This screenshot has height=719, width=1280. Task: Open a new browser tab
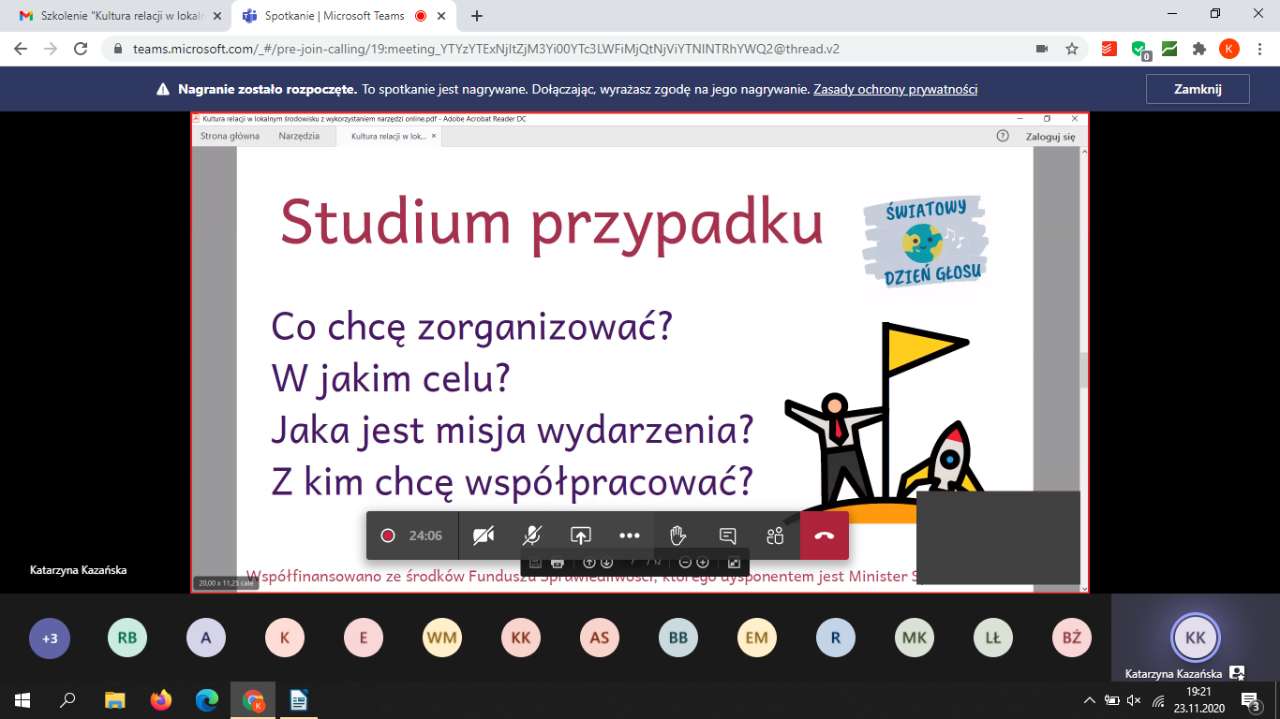(477, 16)
